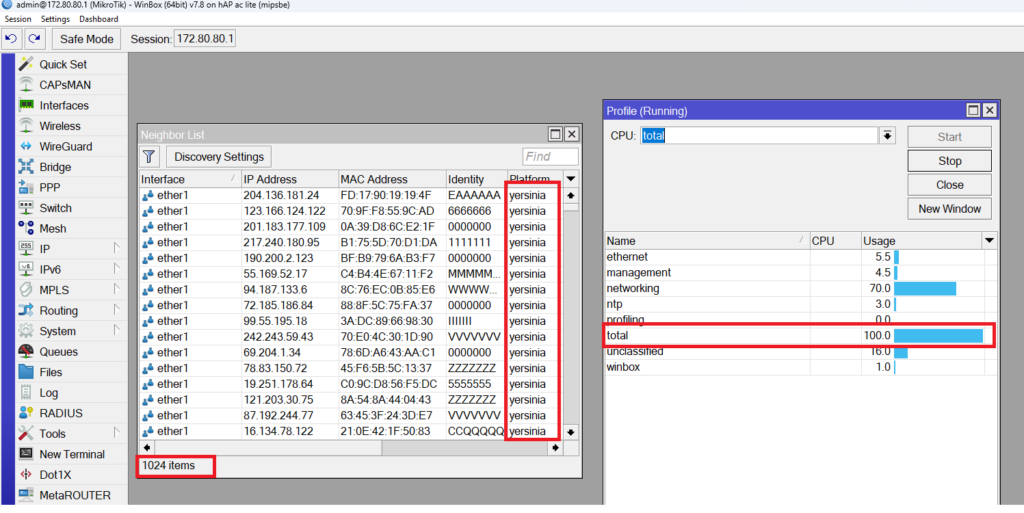This screenshot has width=1024, height=513.
Task: Expand the Routing submenu
Action: 116,310
